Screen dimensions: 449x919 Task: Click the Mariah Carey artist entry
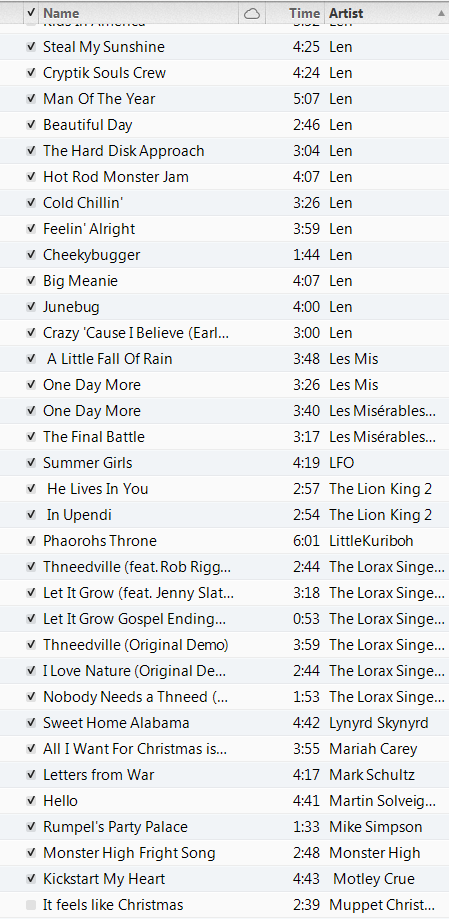(373, 749)
